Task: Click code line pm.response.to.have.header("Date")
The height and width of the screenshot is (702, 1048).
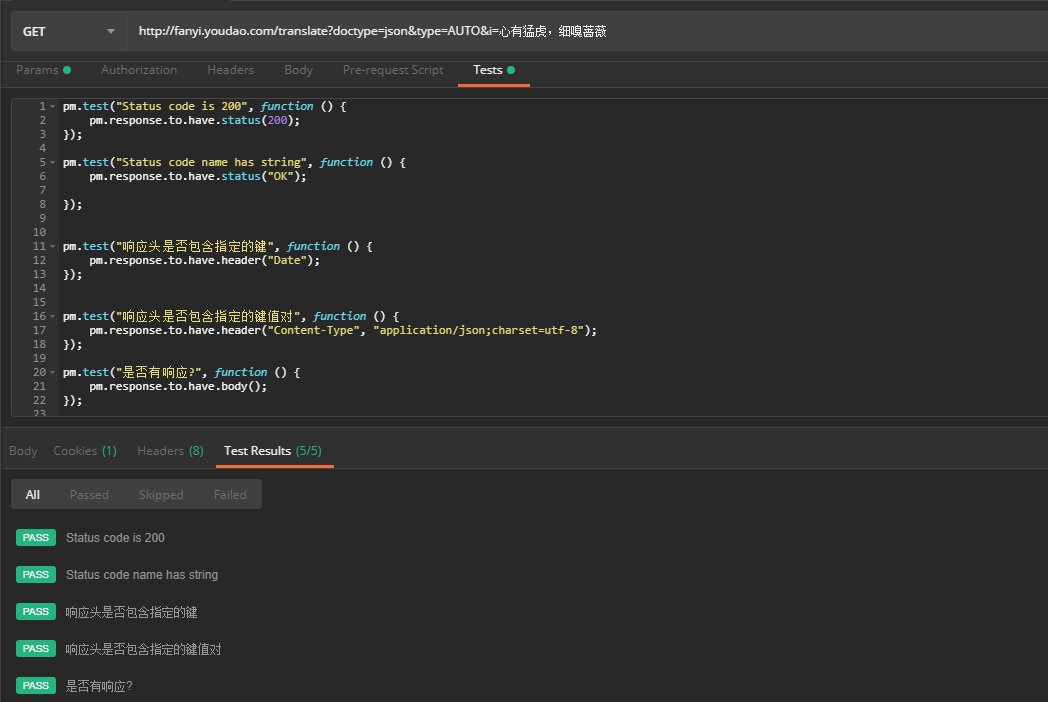Action: (x=205, y=261)
